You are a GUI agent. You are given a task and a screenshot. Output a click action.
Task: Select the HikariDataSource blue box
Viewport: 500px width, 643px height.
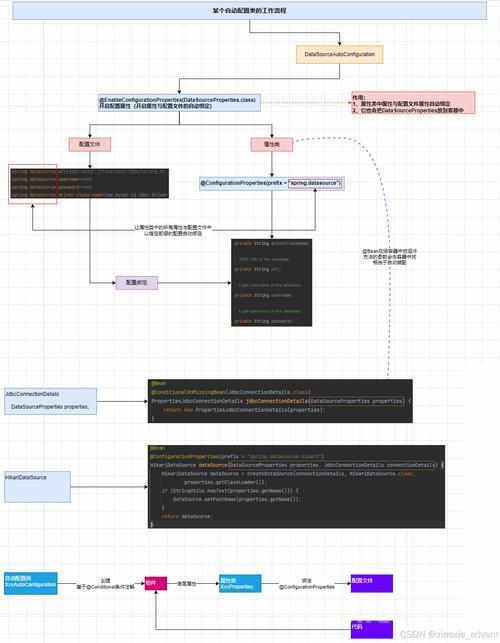(x=37, y=487)
